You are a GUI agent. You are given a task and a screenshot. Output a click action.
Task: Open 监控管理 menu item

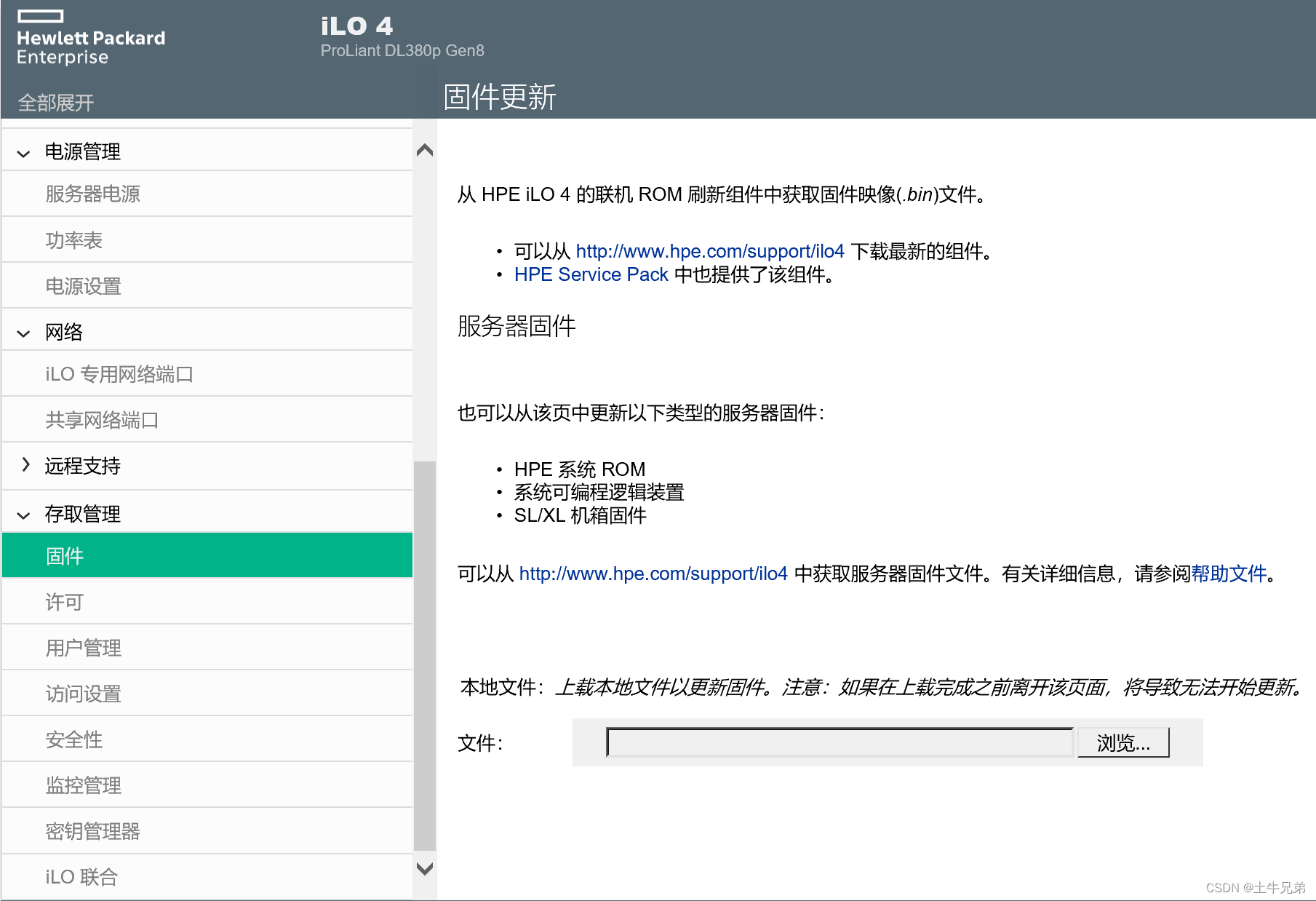pos(207,785)
